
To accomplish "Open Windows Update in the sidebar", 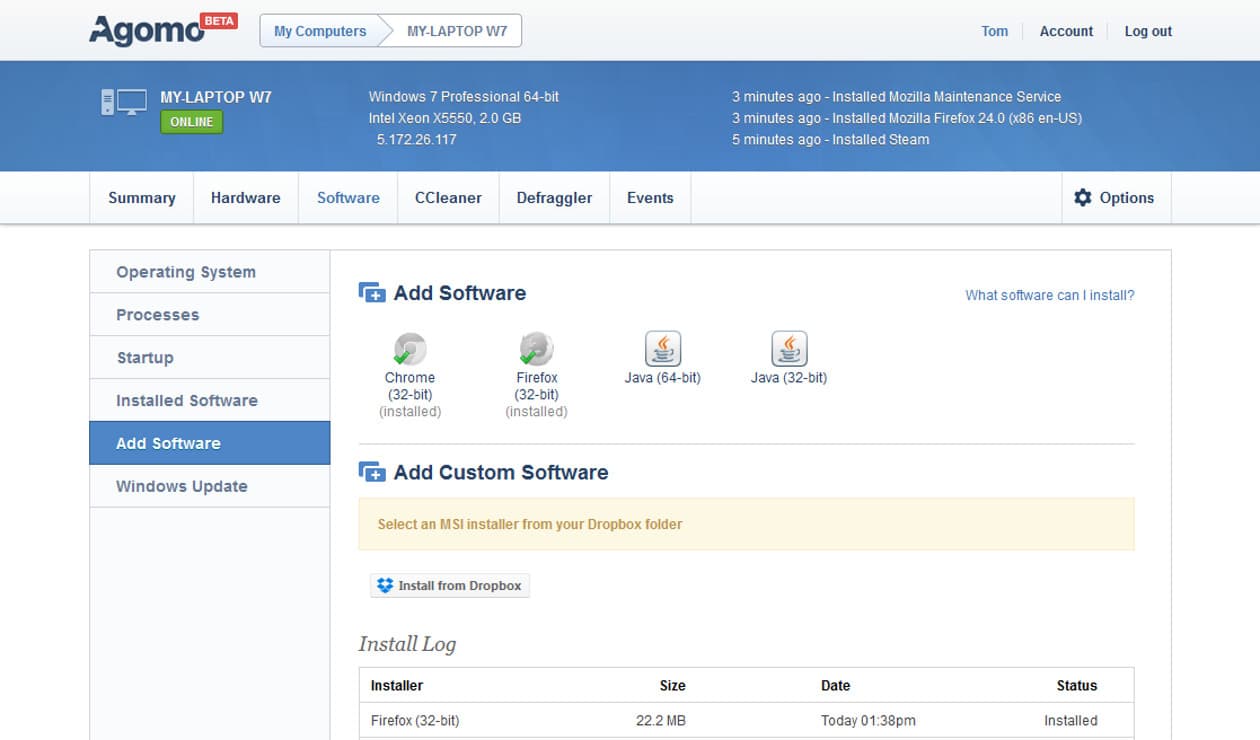I will tap(182, 486).
